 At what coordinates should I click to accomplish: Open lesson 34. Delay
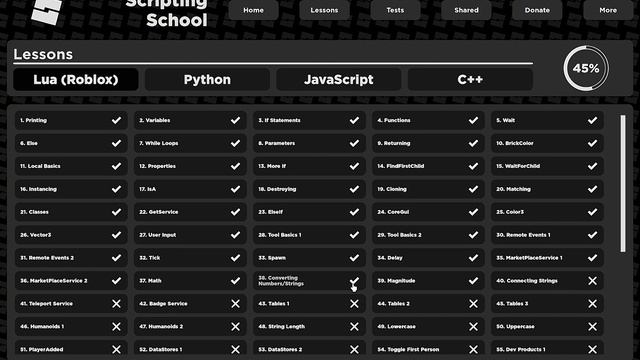point(428,258)
